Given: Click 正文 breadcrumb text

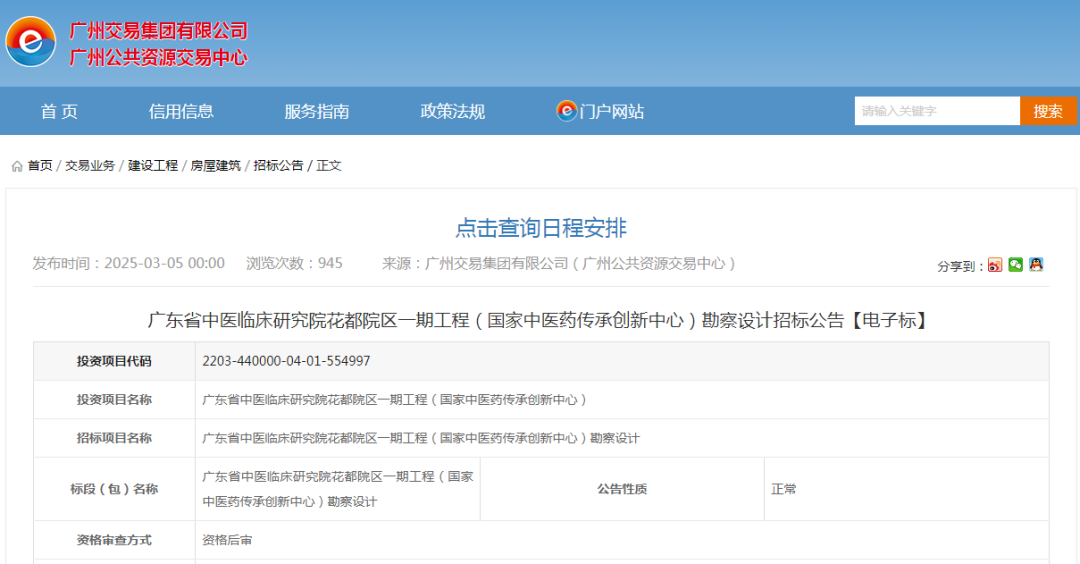Looking at the screenshot, I should click(329, 166).
